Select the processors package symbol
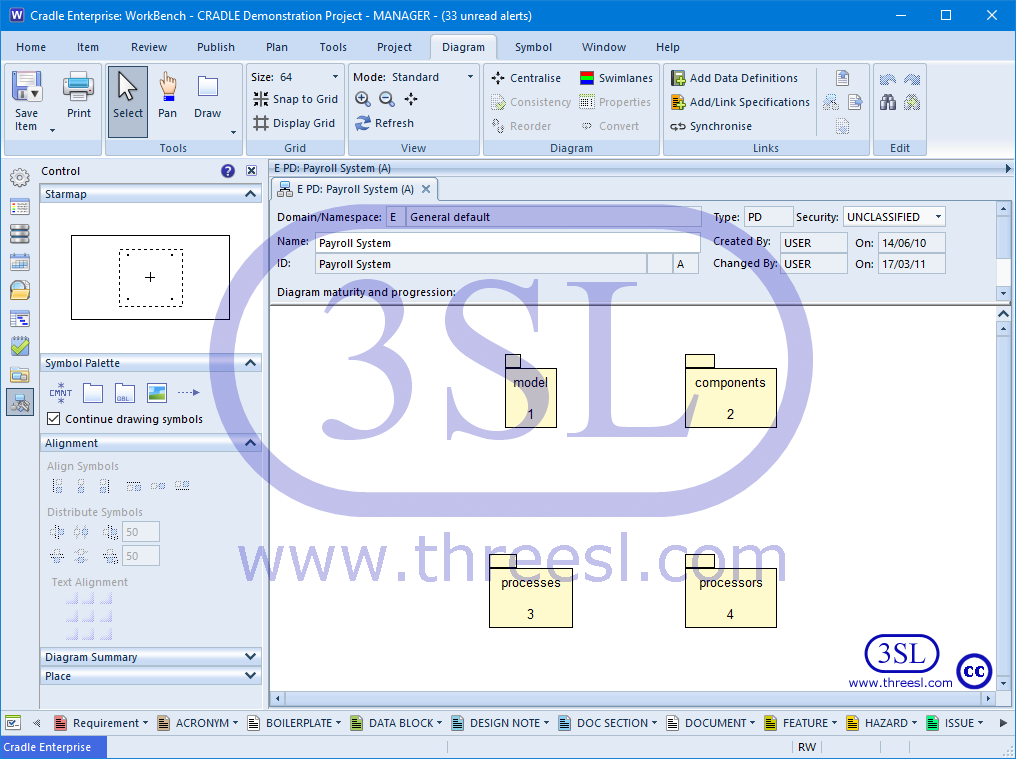Screen dimensions: 1016x759 point(730,591)
